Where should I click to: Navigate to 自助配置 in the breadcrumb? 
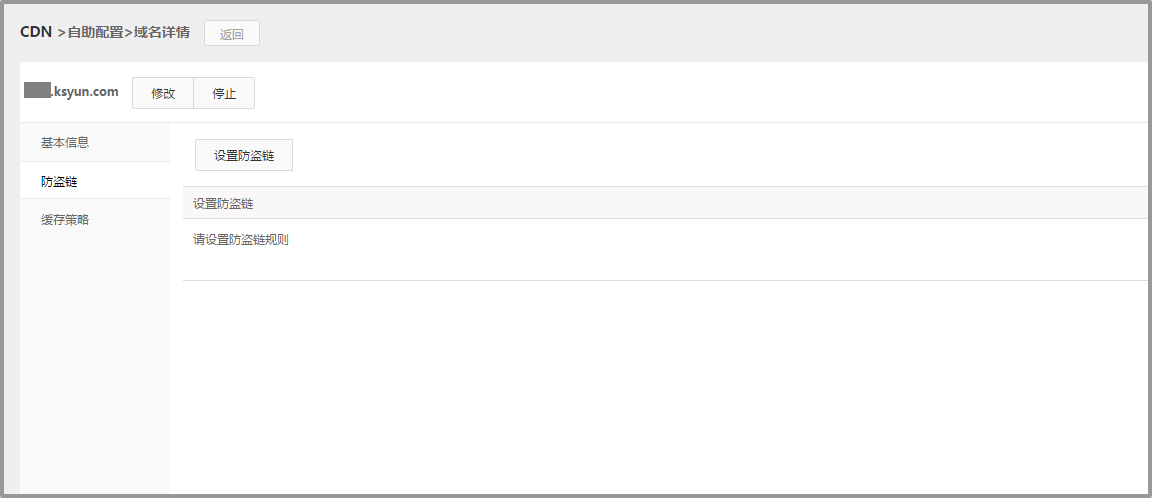pos(95,33)
